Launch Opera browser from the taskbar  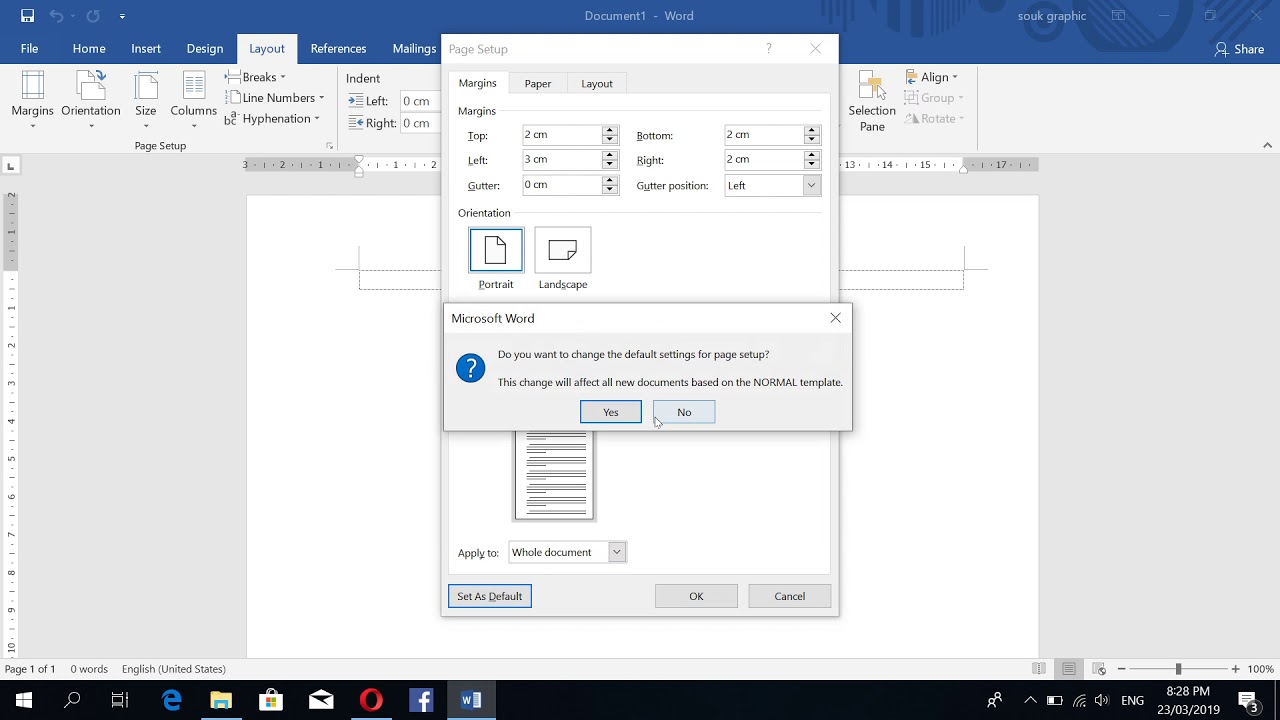tap(371, 700)
